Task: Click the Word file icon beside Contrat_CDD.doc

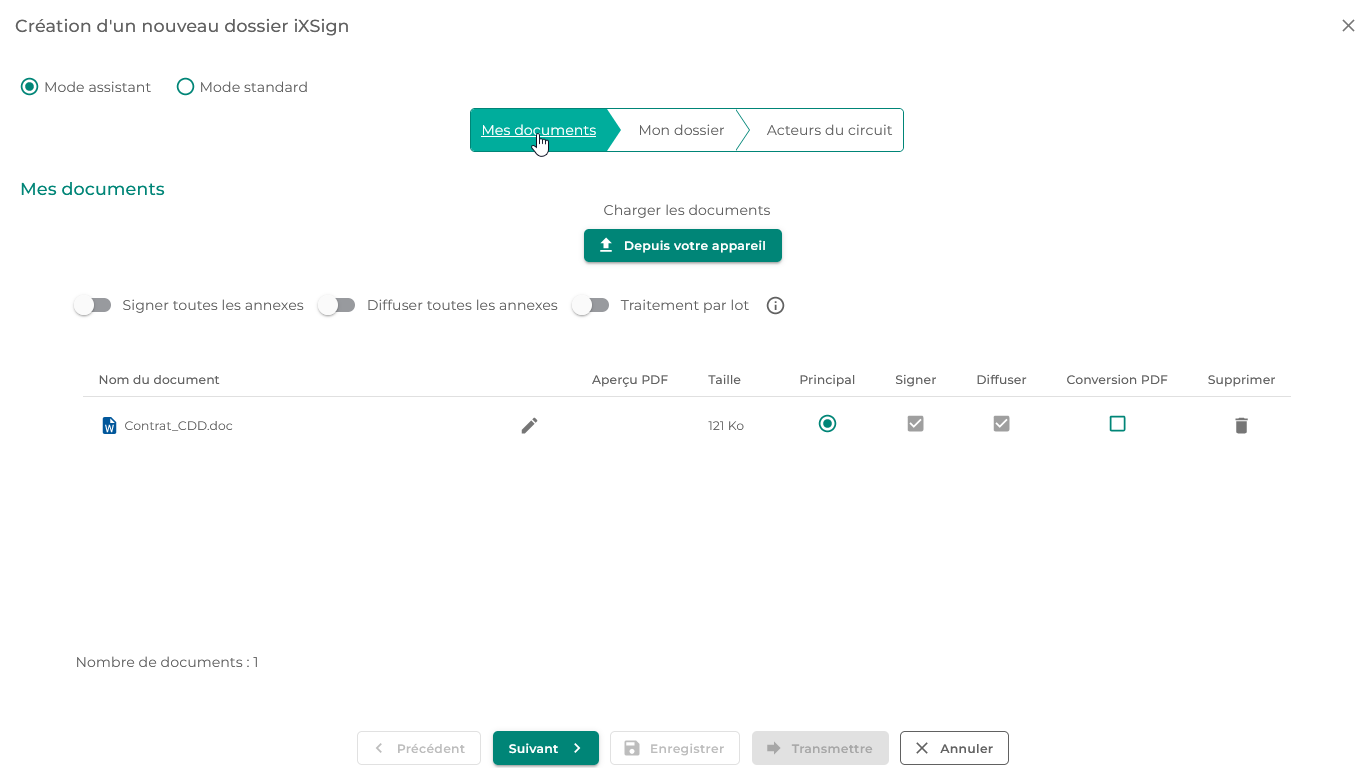Action: click(110, 426)
